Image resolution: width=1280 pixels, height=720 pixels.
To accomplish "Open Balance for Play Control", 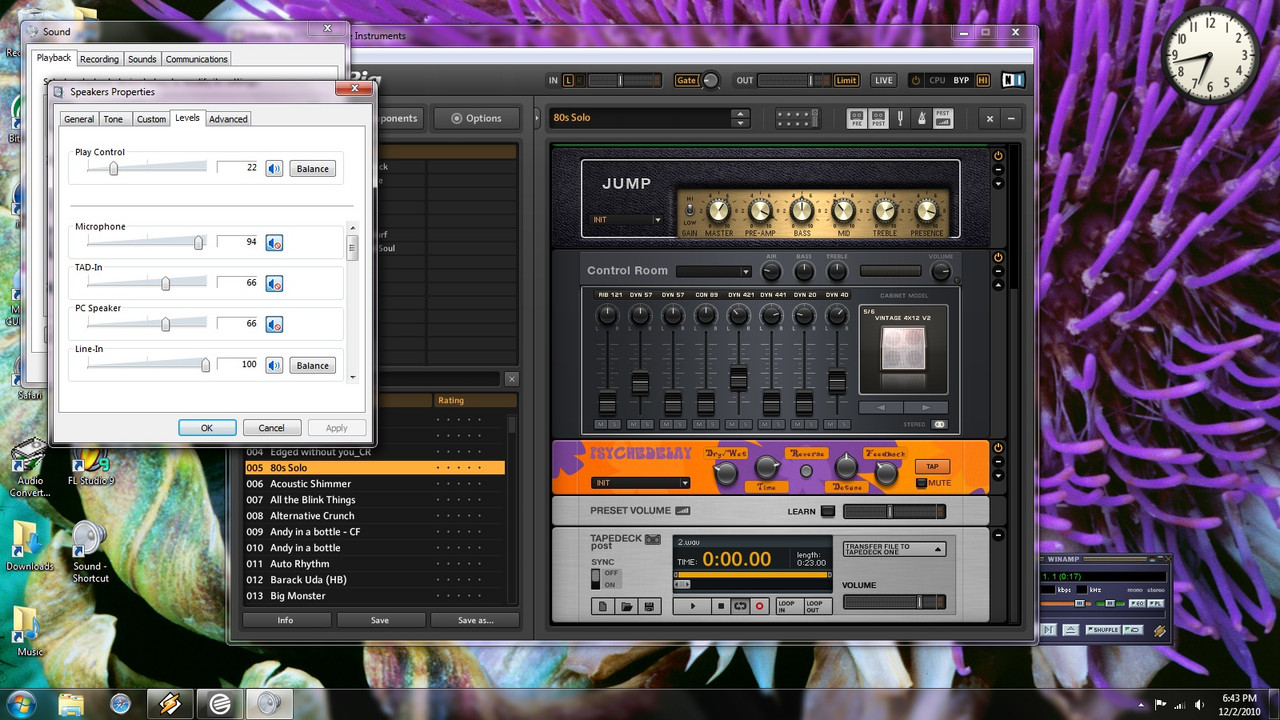I will 312,168.
